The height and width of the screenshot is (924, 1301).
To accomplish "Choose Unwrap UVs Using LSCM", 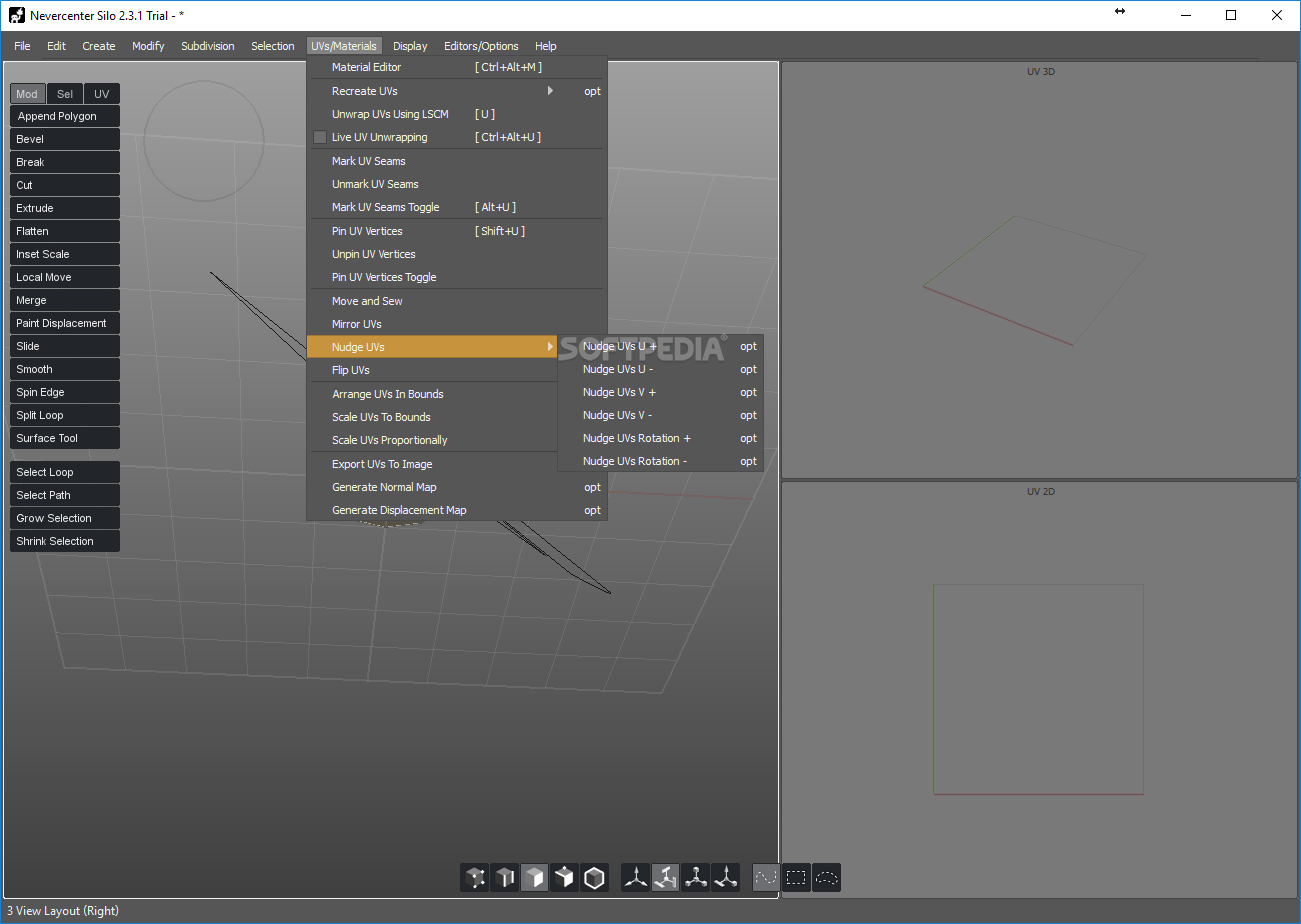I will [457, 114].
